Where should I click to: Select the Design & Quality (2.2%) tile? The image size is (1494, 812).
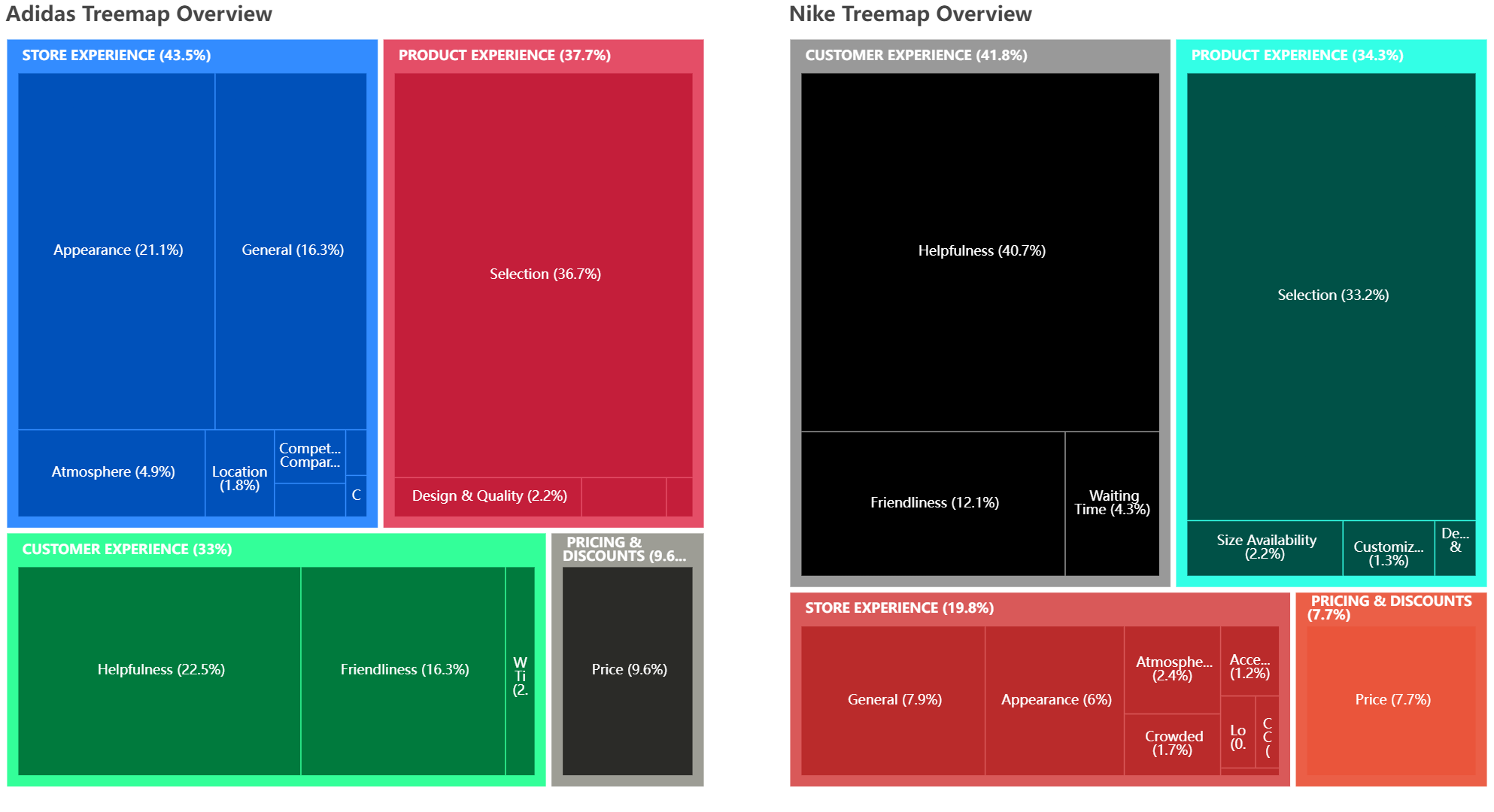(488, 497)
